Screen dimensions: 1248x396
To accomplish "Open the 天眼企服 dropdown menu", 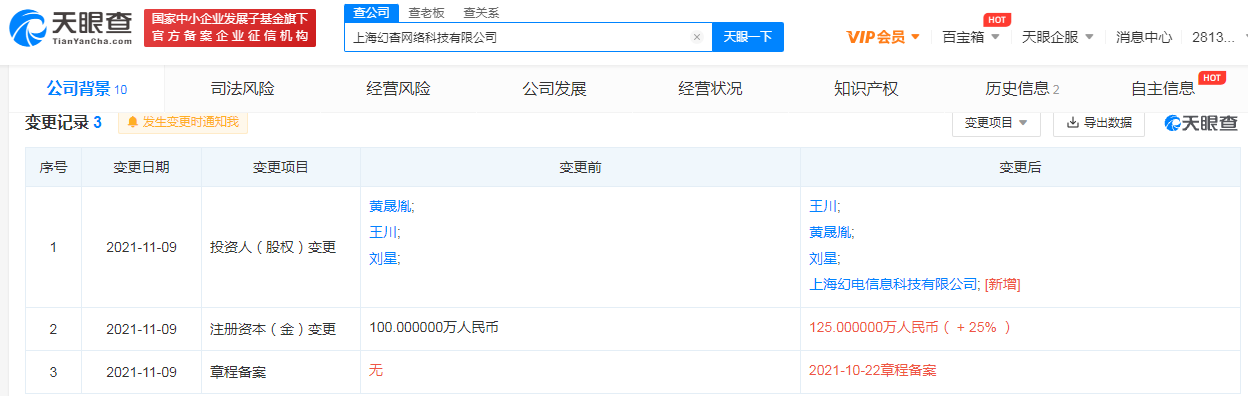I will click(x=1057, y=37).
